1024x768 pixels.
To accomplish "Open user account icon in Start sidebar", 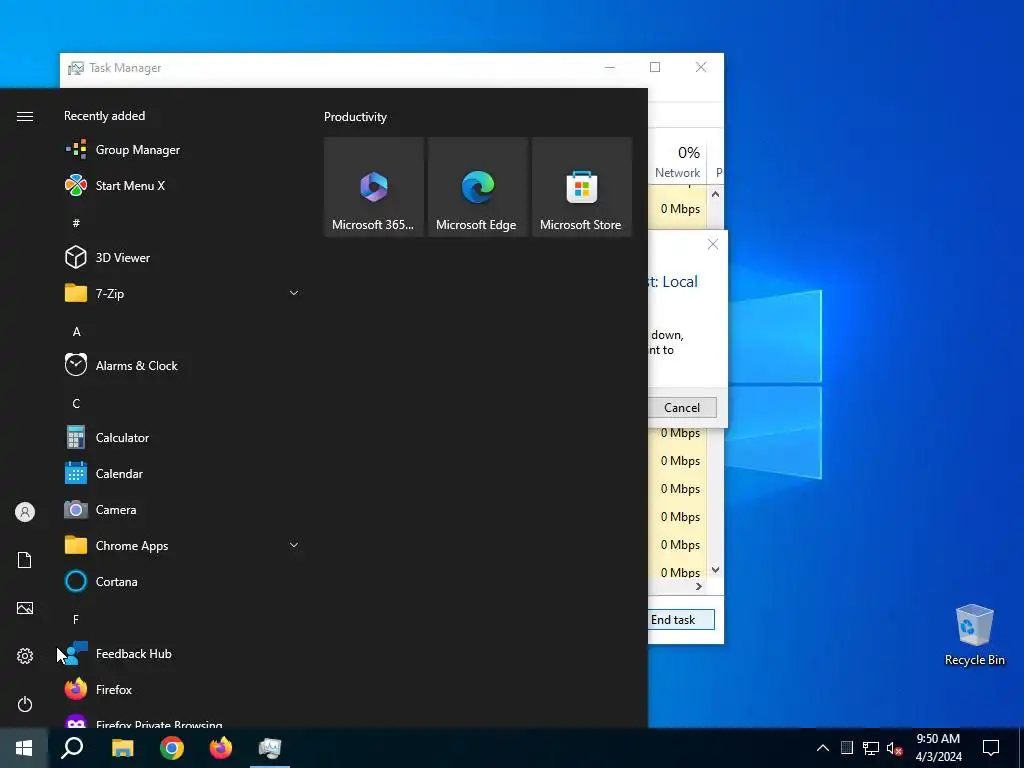I will [25, 512].
